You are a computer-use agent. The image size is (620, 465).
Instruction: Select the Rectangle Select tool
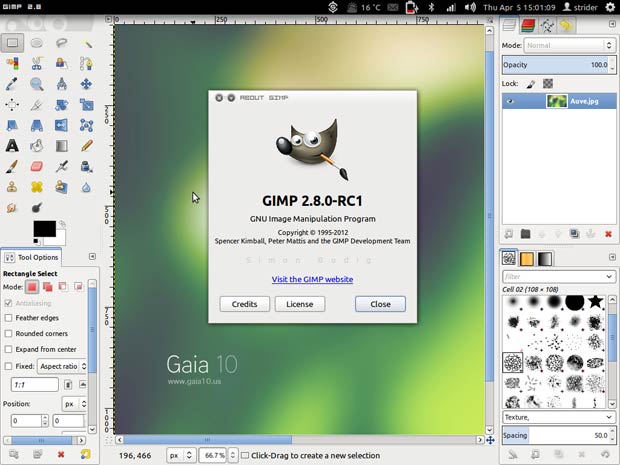pos(12,43)
